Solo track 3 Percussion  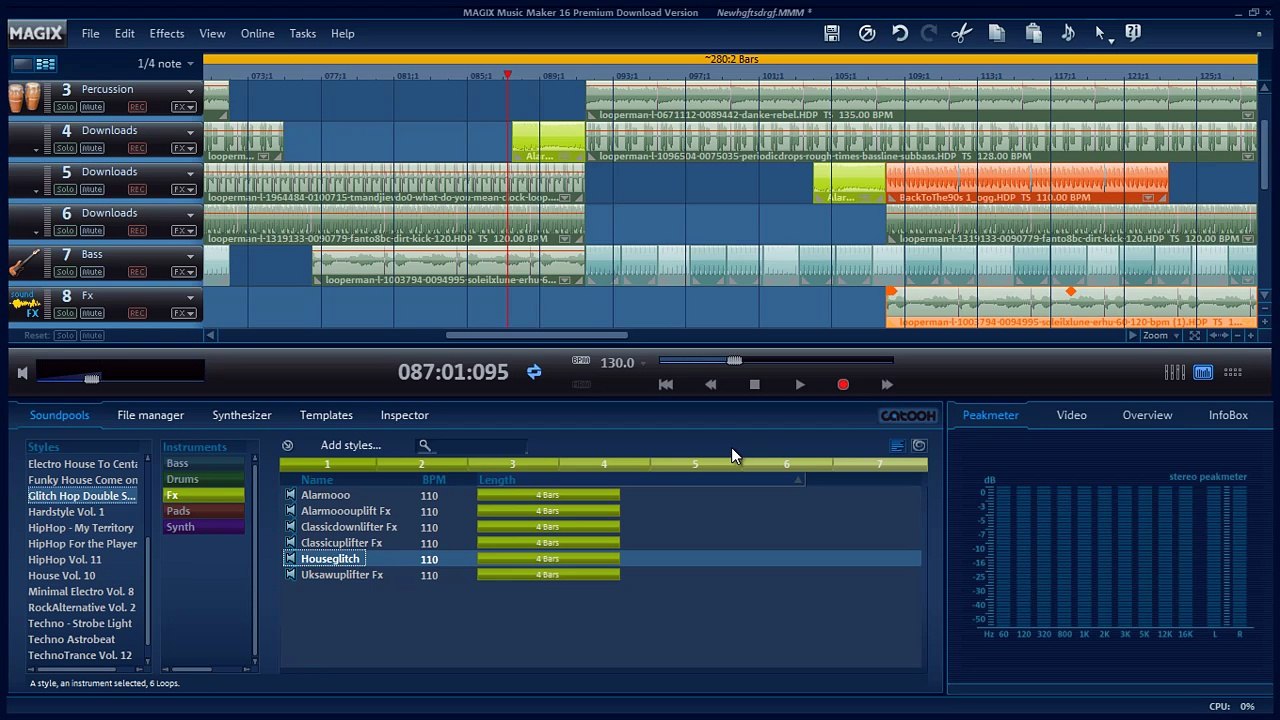click(65, 107)
